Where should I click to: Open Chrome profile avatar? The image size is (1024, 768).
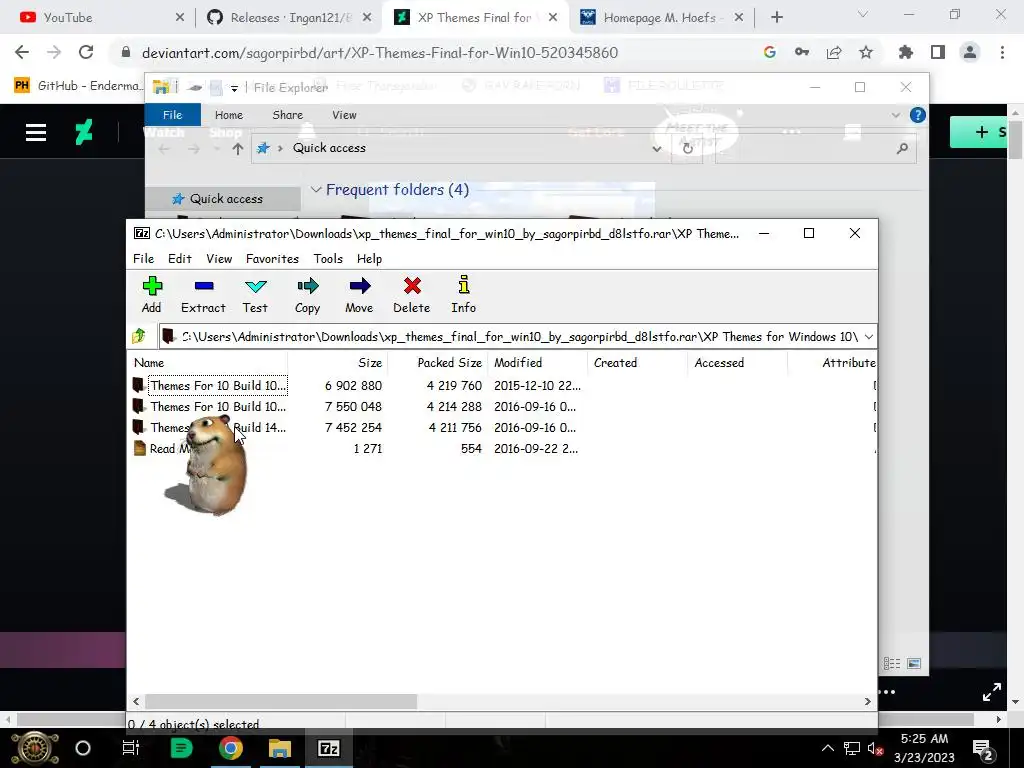(970, 52)
